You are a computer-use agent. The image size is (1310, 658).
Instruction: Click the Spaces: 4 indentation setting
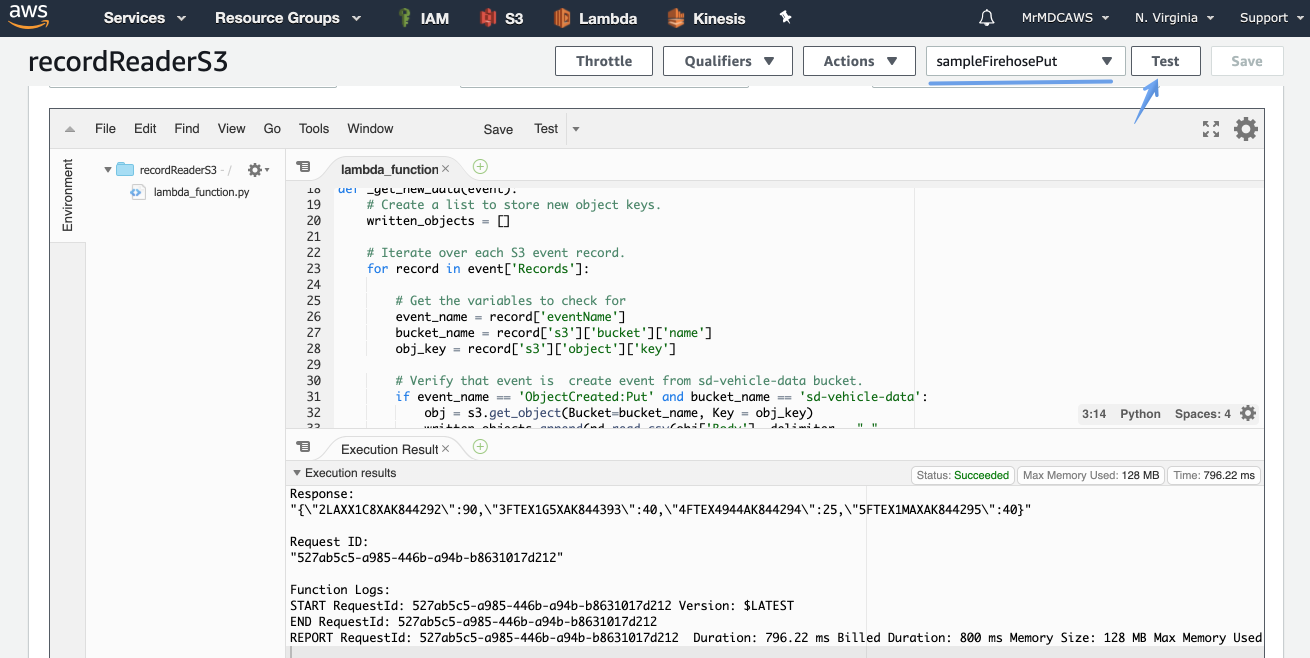coord(1203,414)
